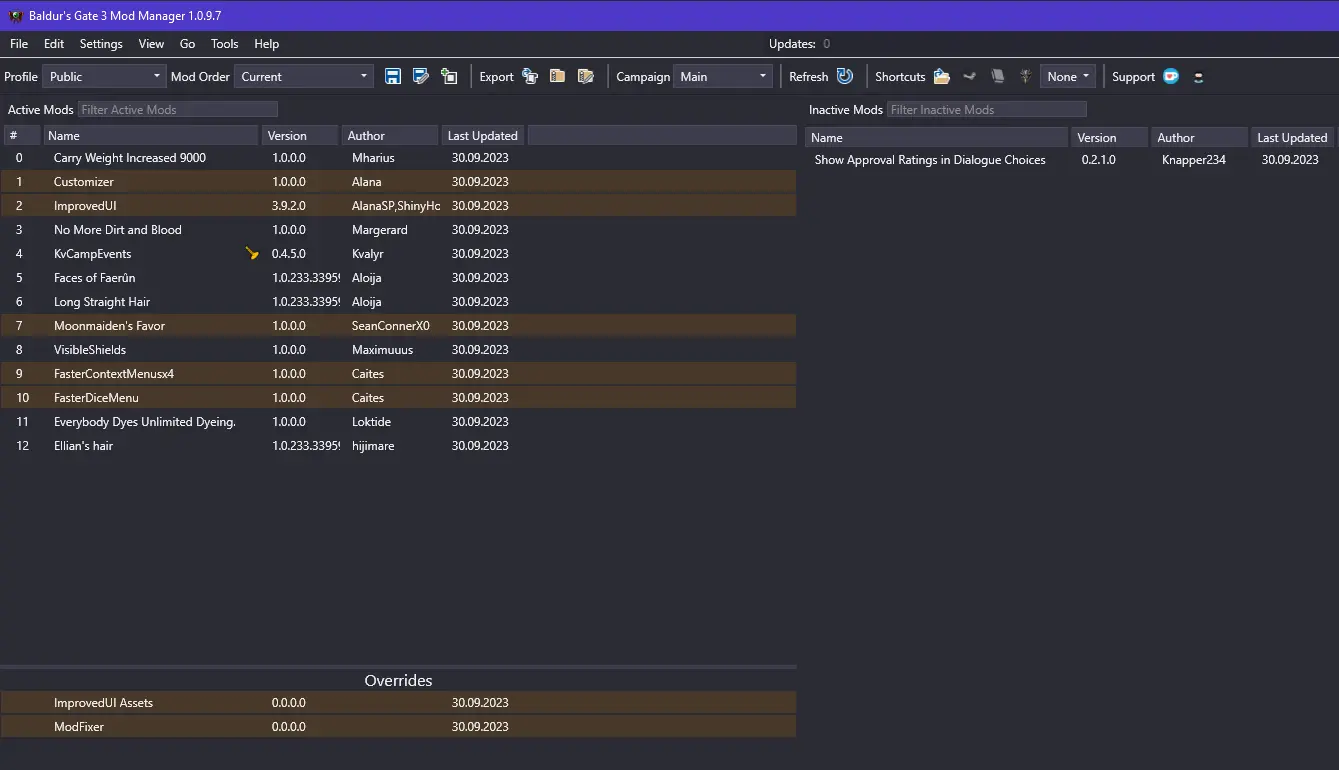Click the second Export icon, the yellow folder
The image size is (1339, 770).
click(x=558, y=76)
